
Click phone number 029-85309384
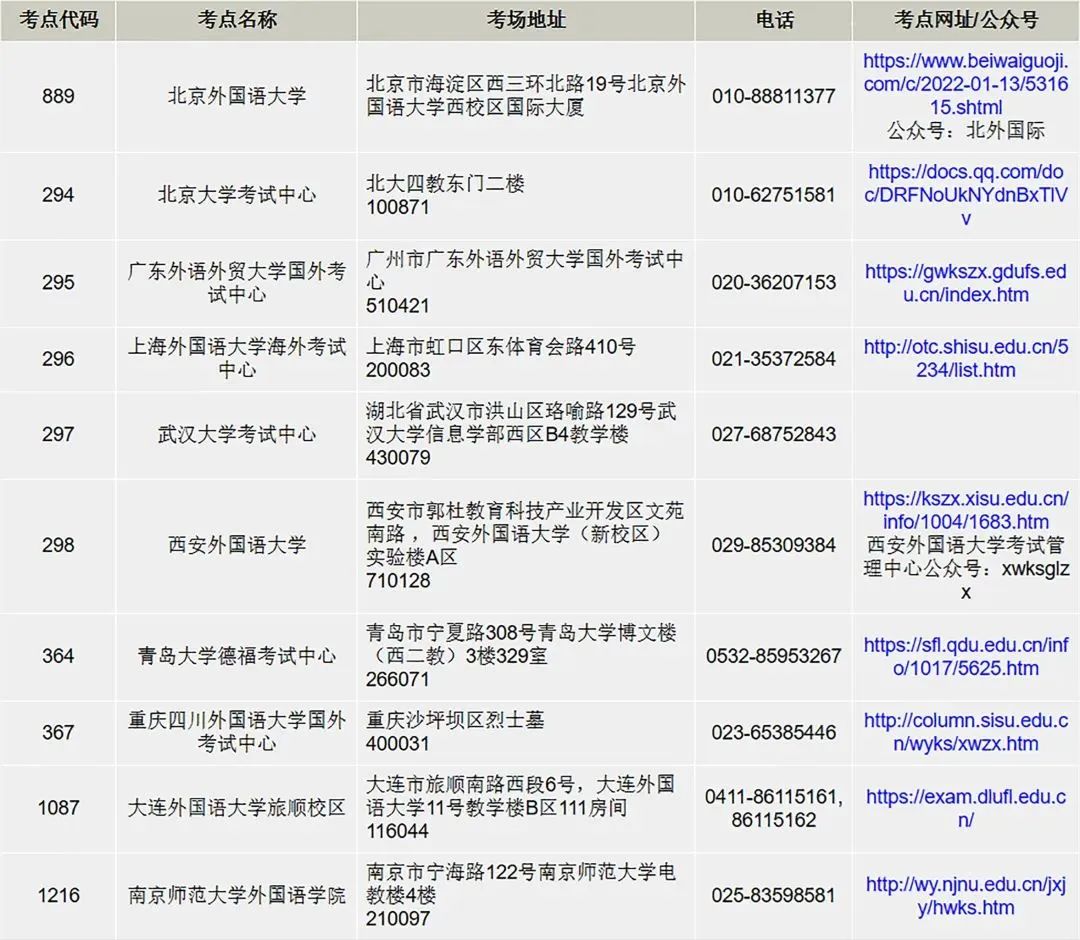pos(773,545)
